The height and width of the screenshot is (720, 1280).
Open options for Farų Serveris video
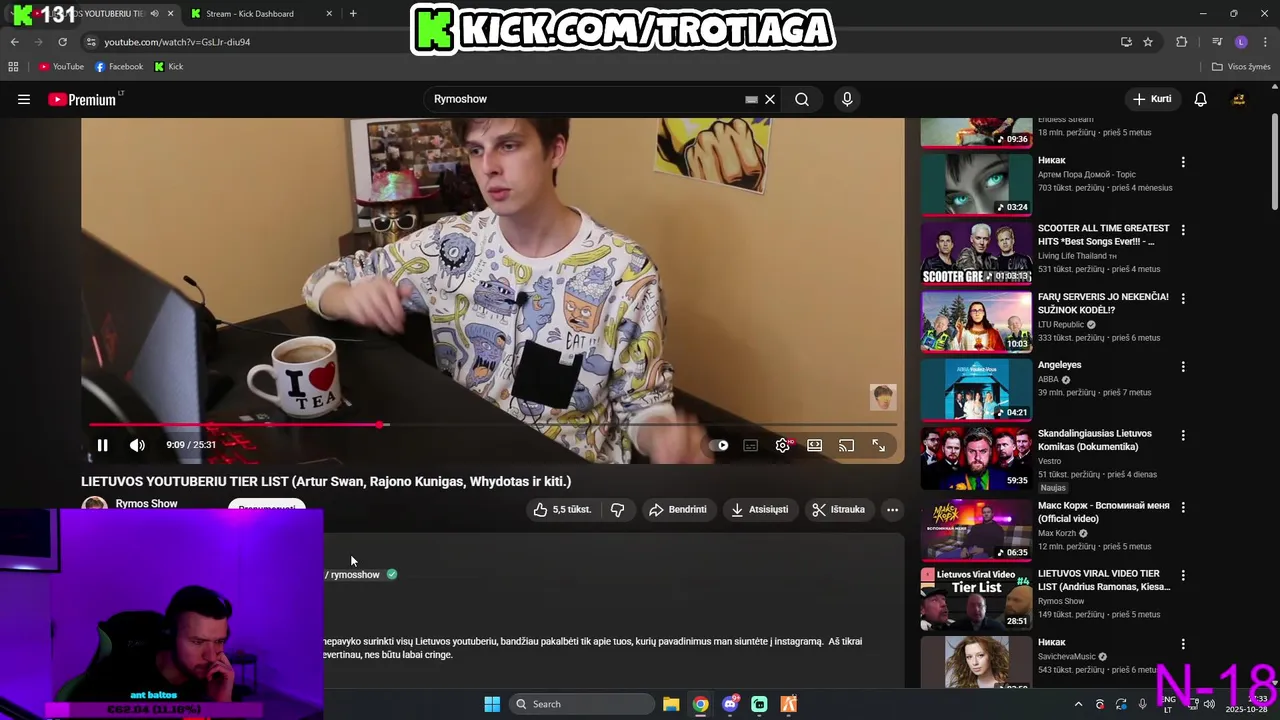coord(1183,299)
